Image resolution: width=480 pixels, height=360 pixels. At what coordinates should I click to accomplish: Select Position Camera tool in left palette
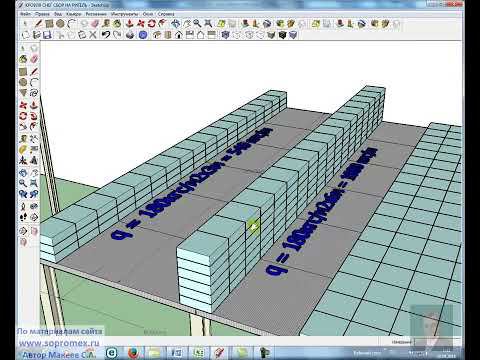[x=23, y=207]
